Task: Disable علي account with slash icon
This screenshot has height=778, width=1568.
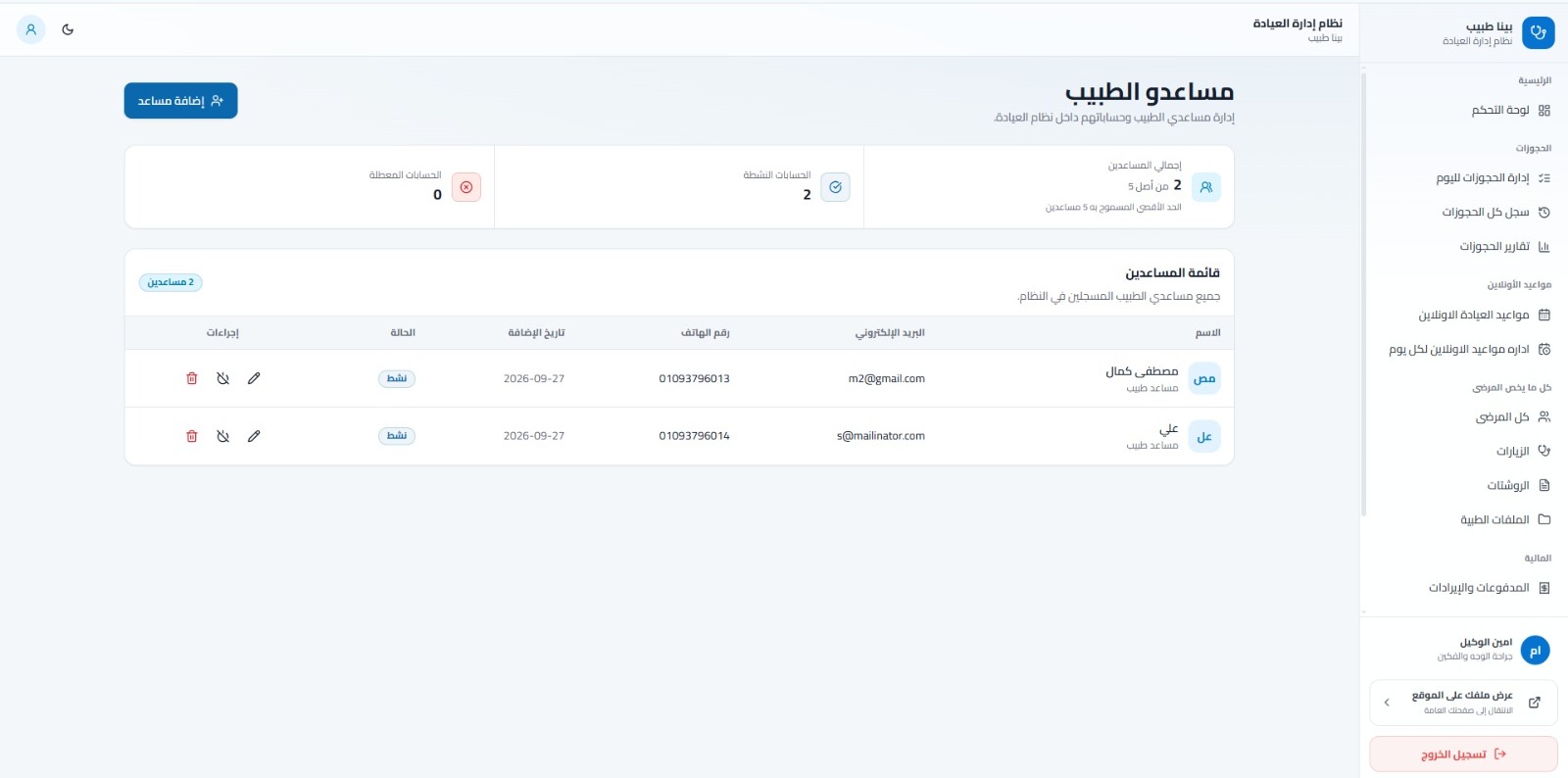Action: (222, 436)
